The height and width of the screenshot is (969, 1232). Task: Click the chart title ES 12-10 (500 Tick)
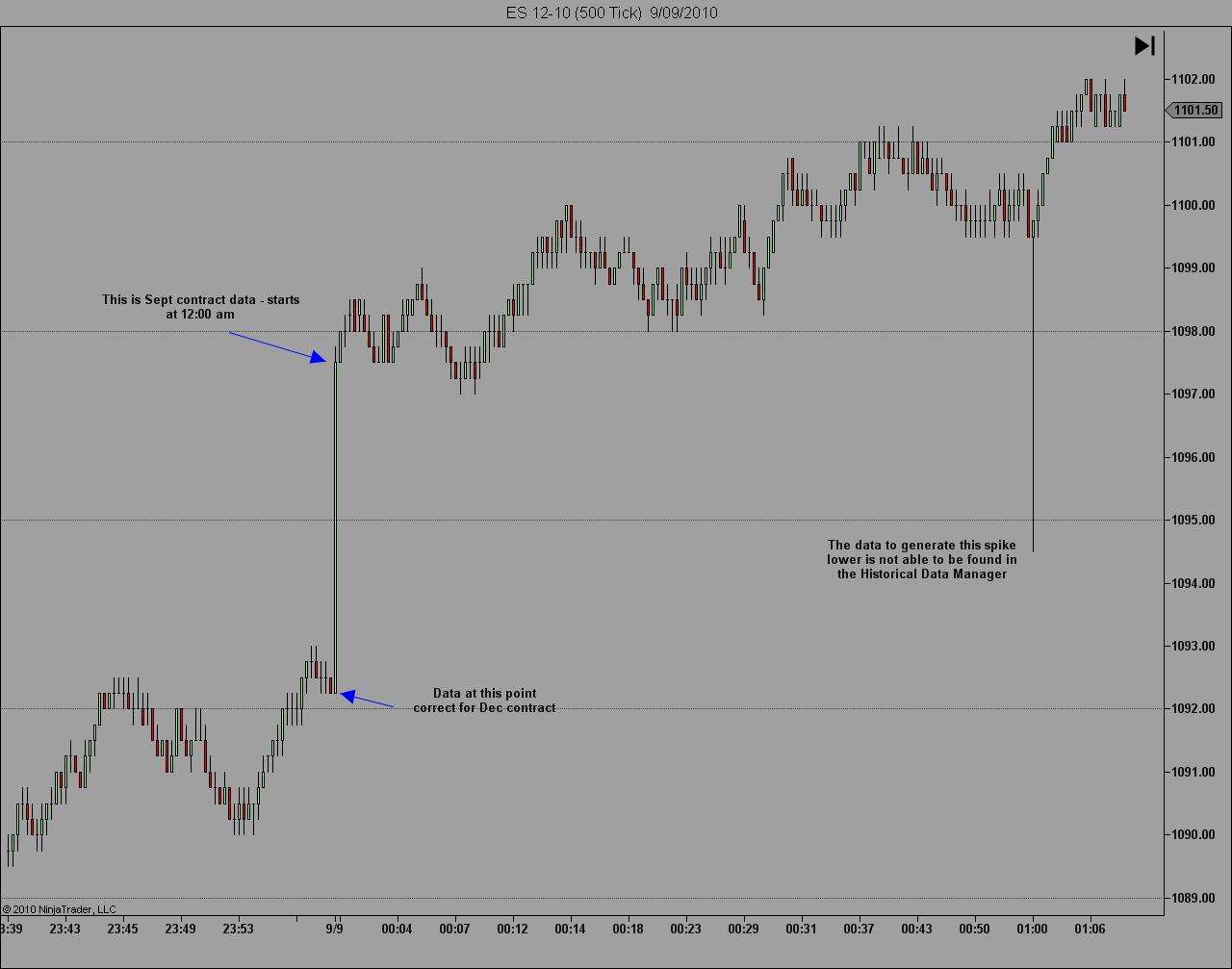pos(574,13)
